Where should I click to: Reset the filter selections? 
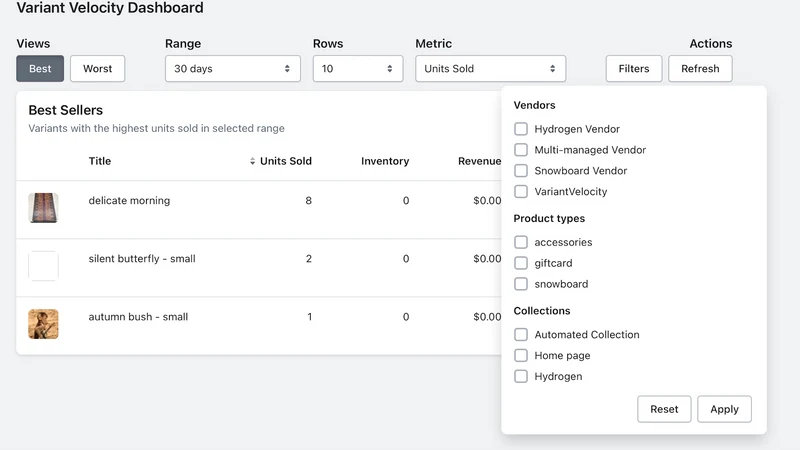point(664,409)
